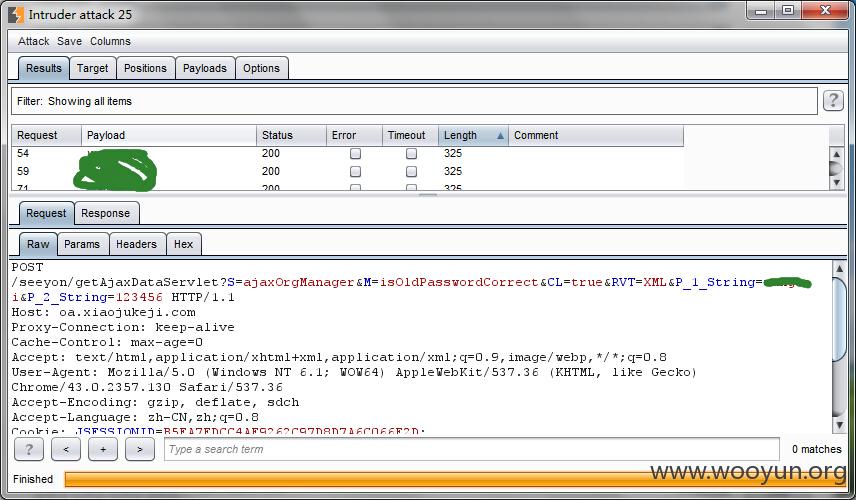
Task: Close the Intruder attack 25 window
Action: (x=825, y=10)
